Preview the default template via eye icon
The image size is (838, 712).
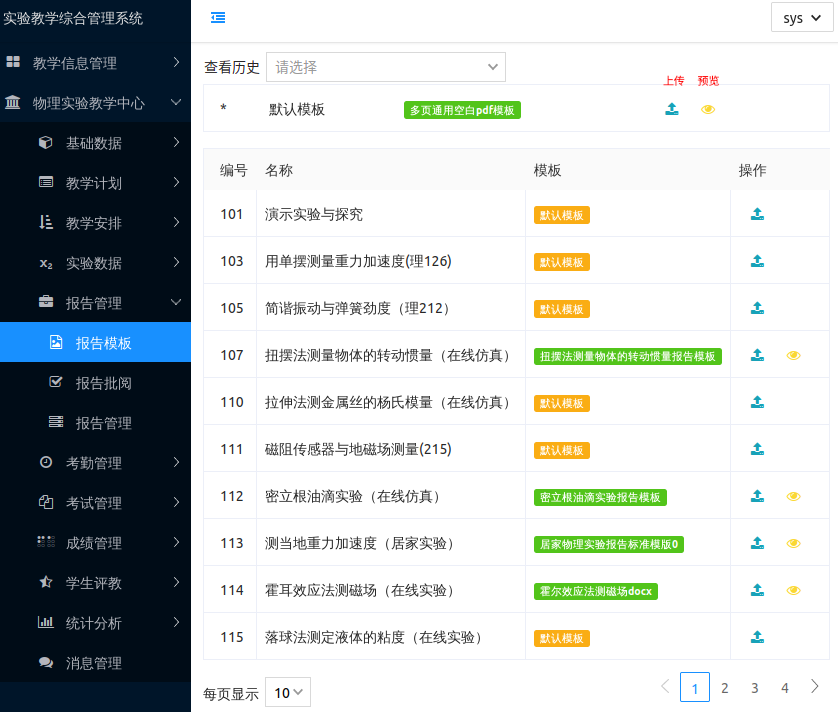point(708,109)
